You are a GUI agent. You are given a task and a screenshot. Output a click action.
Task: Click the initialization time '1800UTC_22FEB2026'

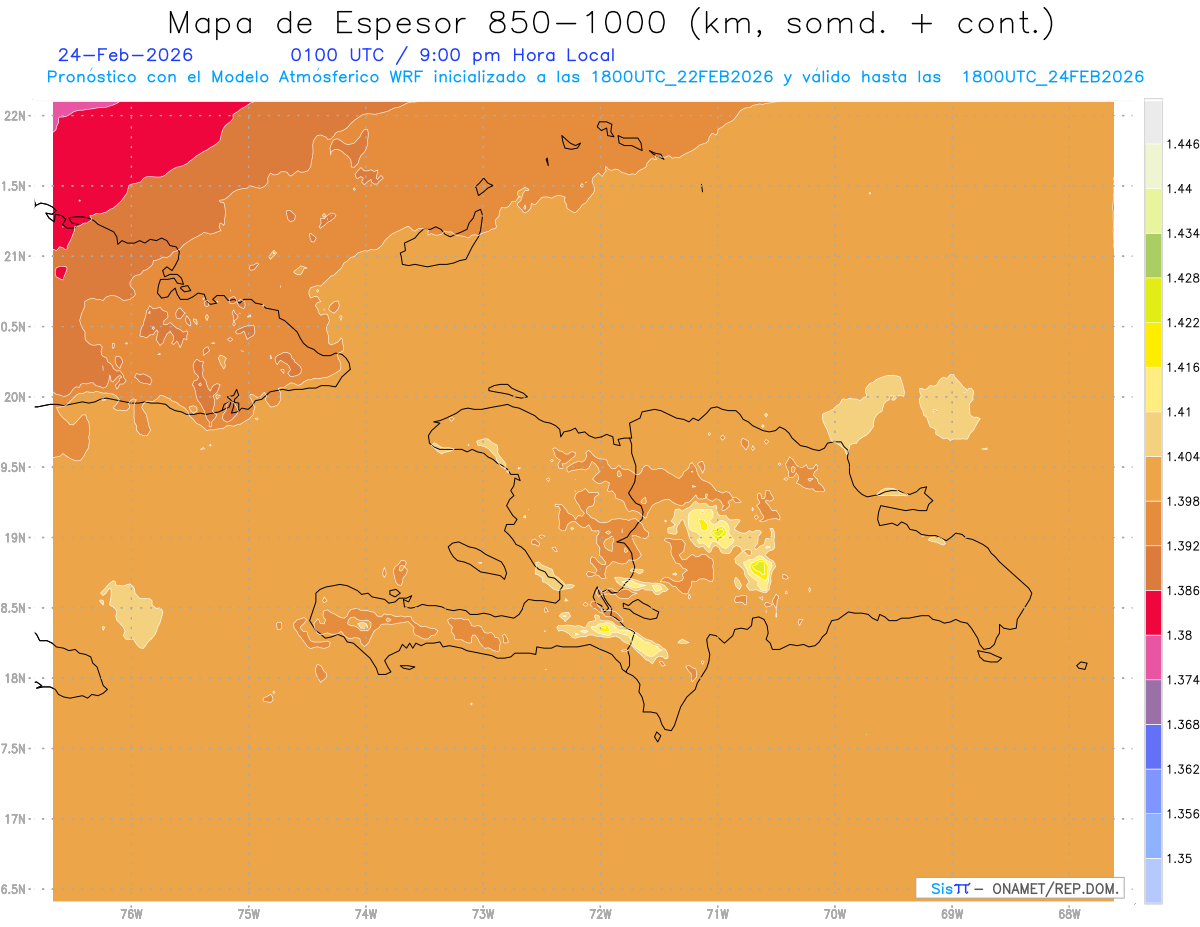click(x=682, y=77)
